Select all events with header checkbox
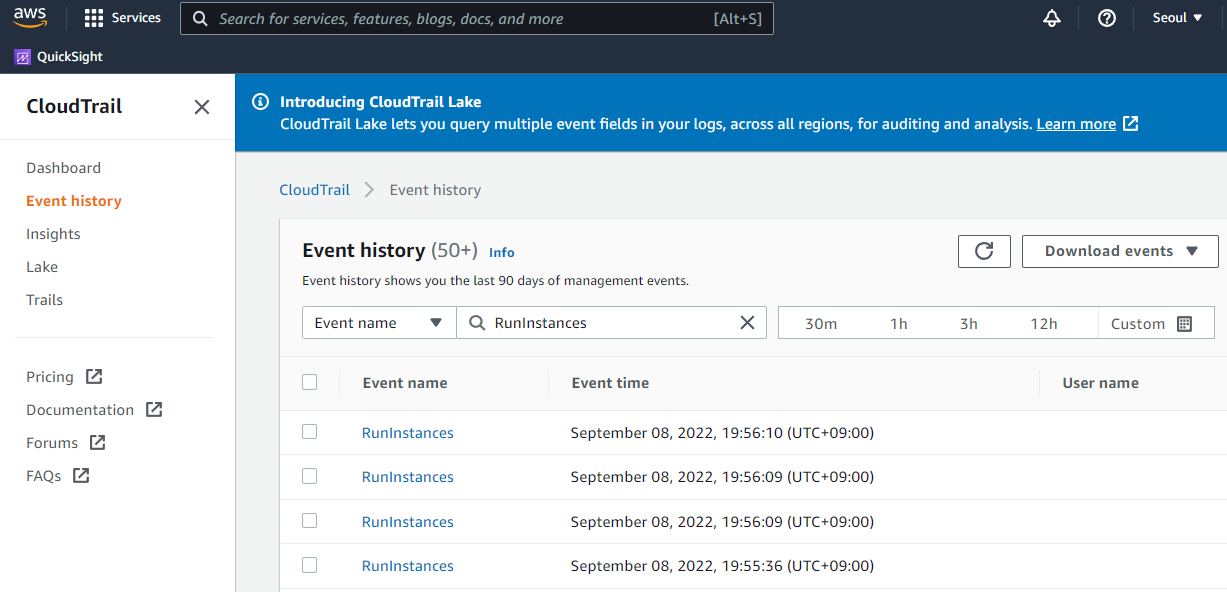The height and width of the screenshot is (595, 1227). pyautogui.click(x=310, y=382)
